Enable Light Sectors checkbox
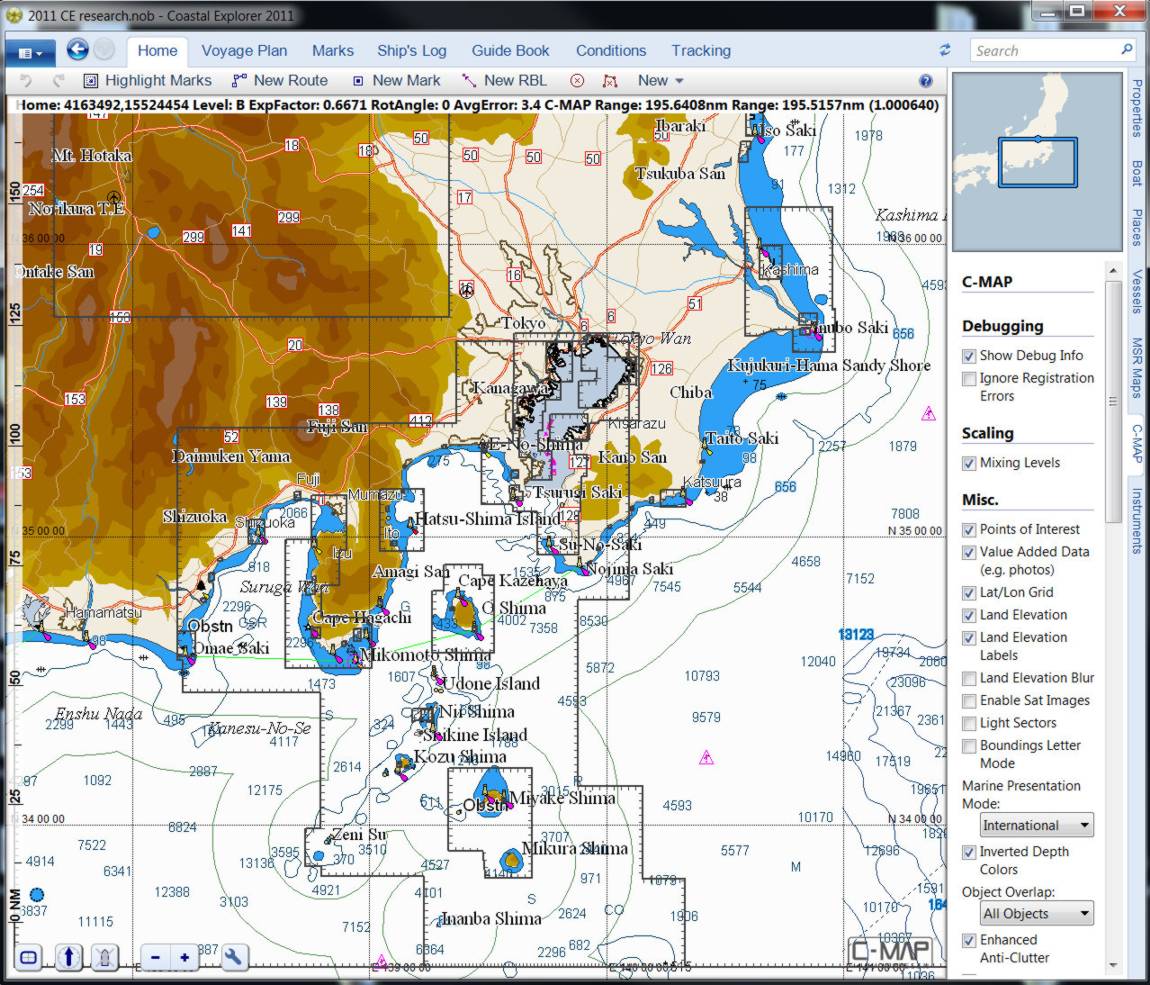Screen dimensions: 1150x985 (x=969, y=723)
